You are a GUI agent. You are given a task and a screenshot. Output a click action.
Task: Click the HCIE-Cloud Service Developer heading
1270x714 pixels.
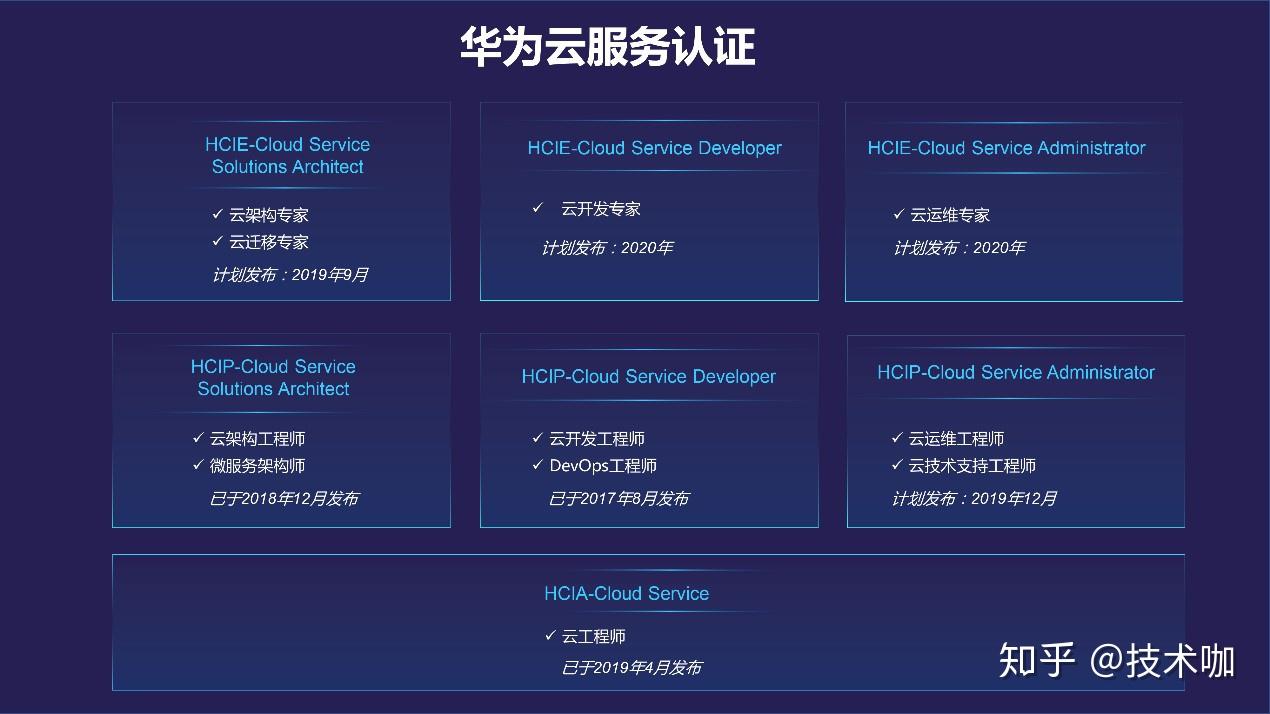pos(655,148)
